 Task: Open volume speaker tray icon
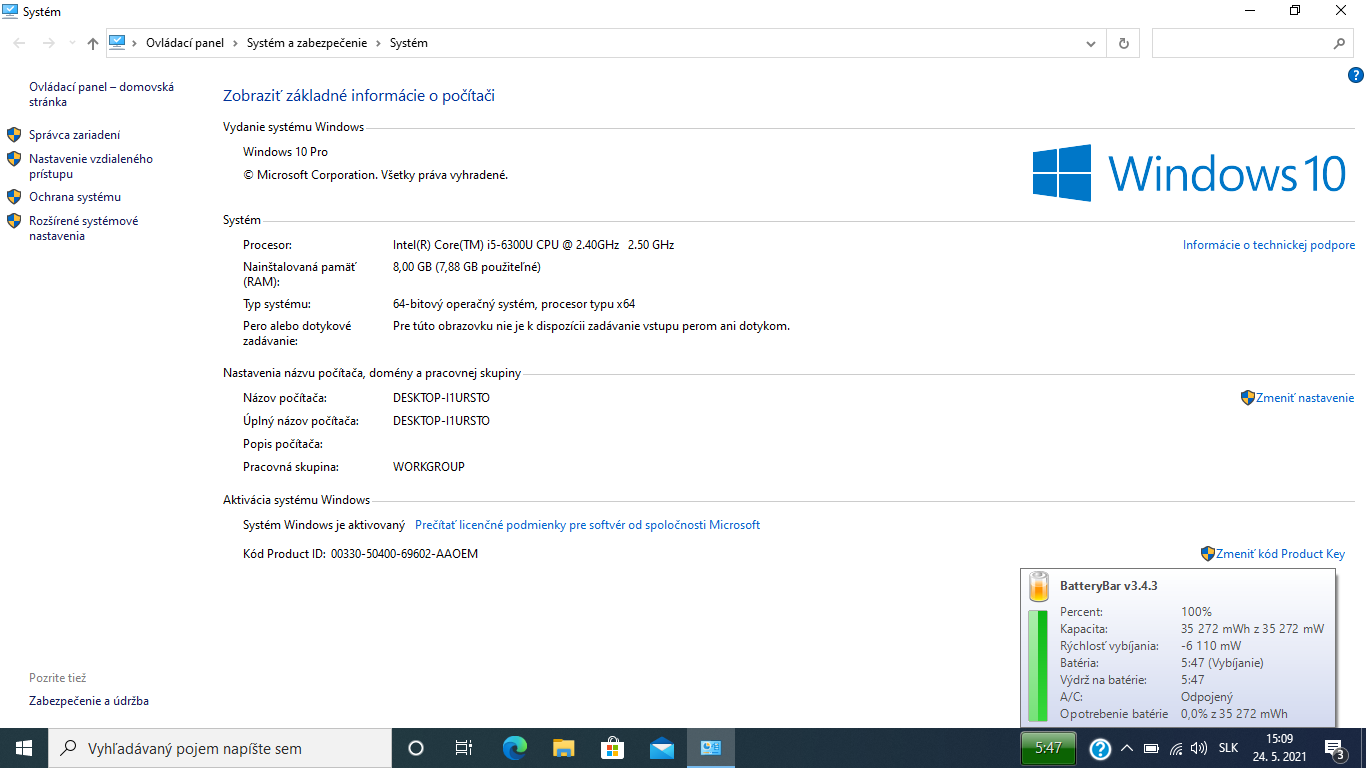coord(1199,748)
